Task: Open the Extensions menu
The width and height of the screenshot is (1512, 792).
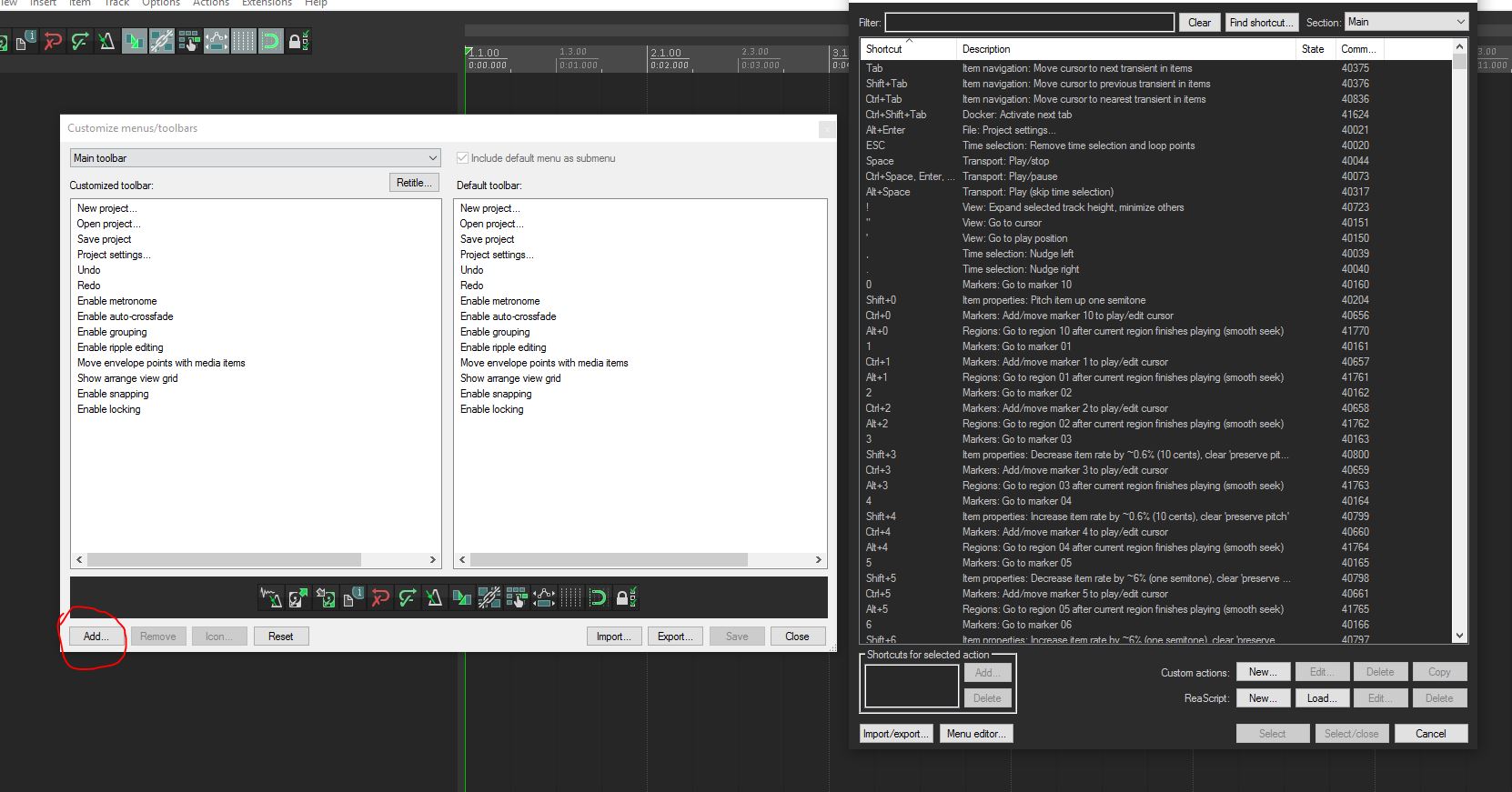Action: click(x=267, y=4)
